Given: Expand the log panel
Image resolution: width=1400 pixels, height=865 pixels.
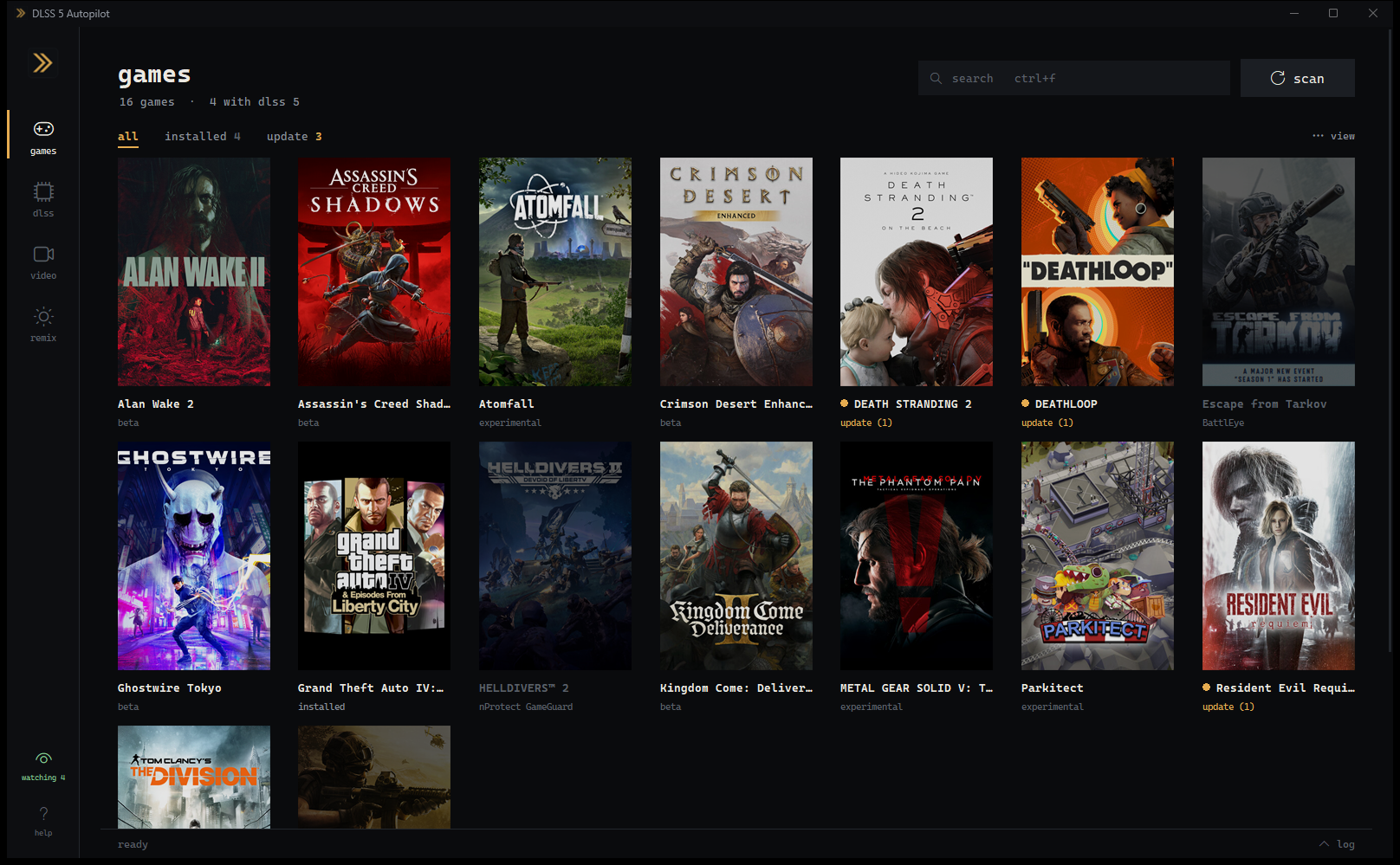Looking at the screenshot, I should pyautogui.click(x=1337, y=844).
